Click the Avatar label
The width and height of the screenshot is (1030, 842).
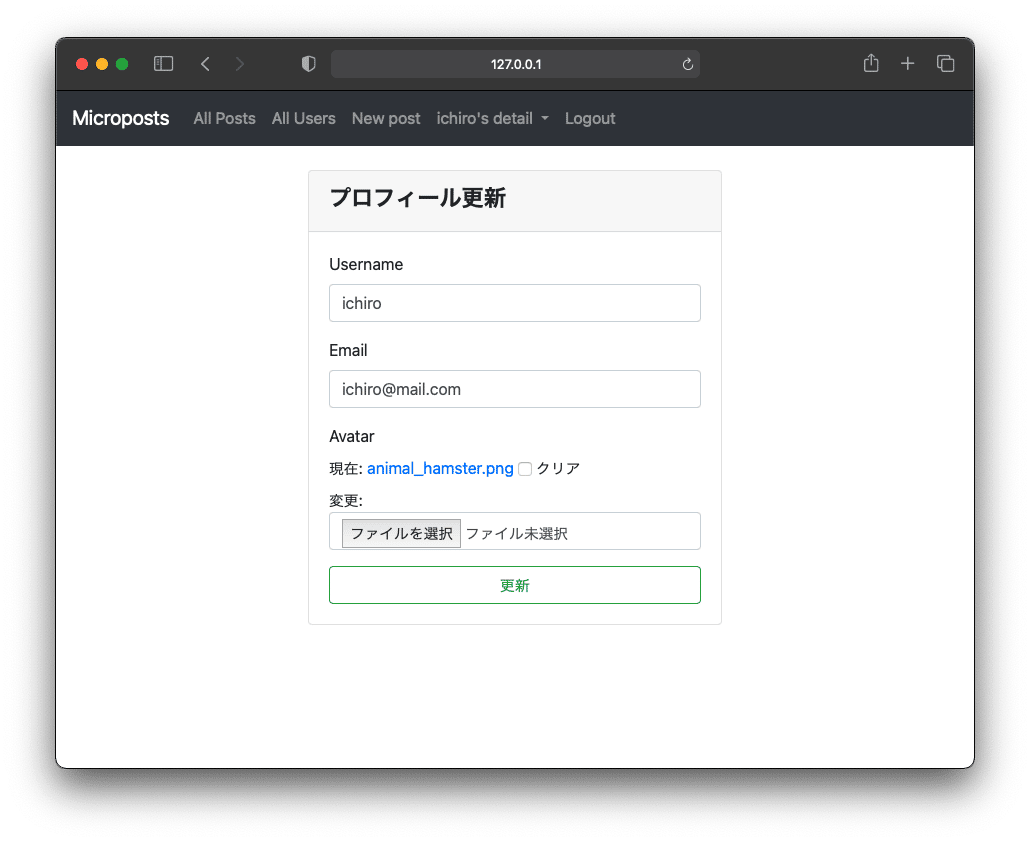351,436
